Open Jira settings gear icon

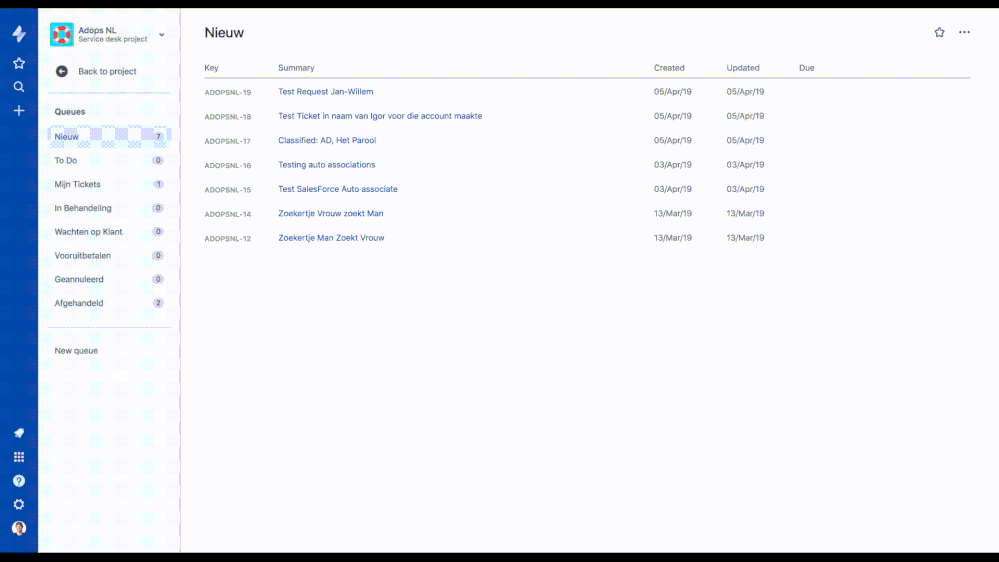click(19, 504)
